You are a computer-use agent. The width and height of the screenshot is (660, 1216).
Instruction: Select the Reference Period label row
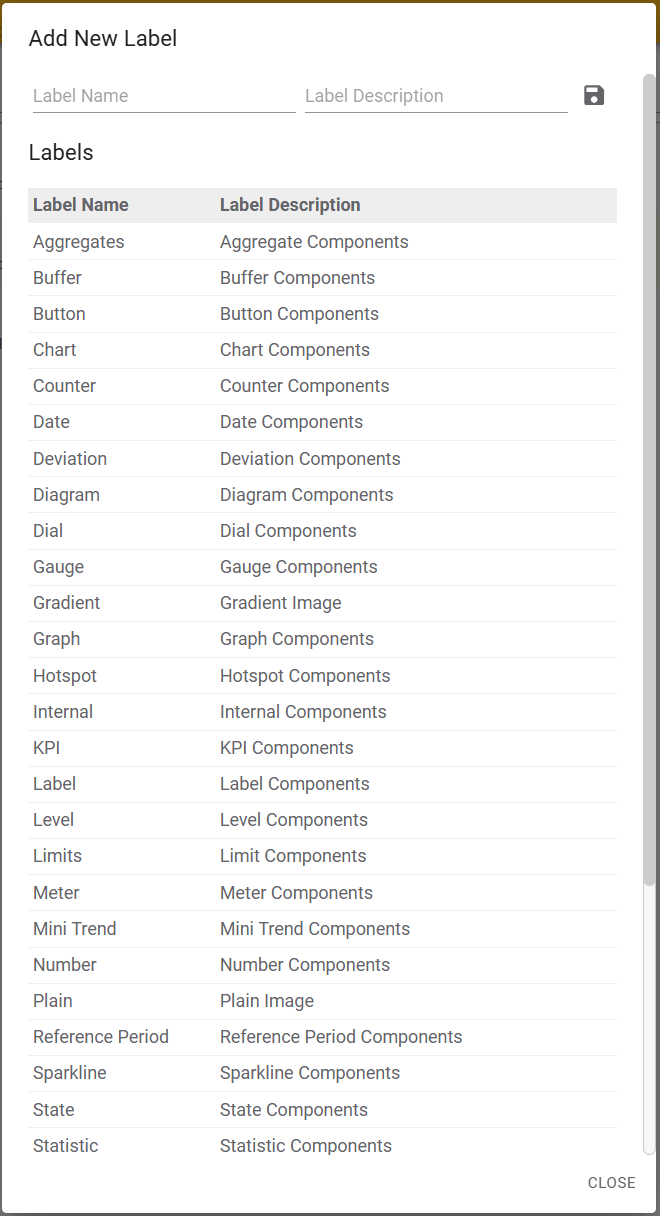coord(101,1037)
